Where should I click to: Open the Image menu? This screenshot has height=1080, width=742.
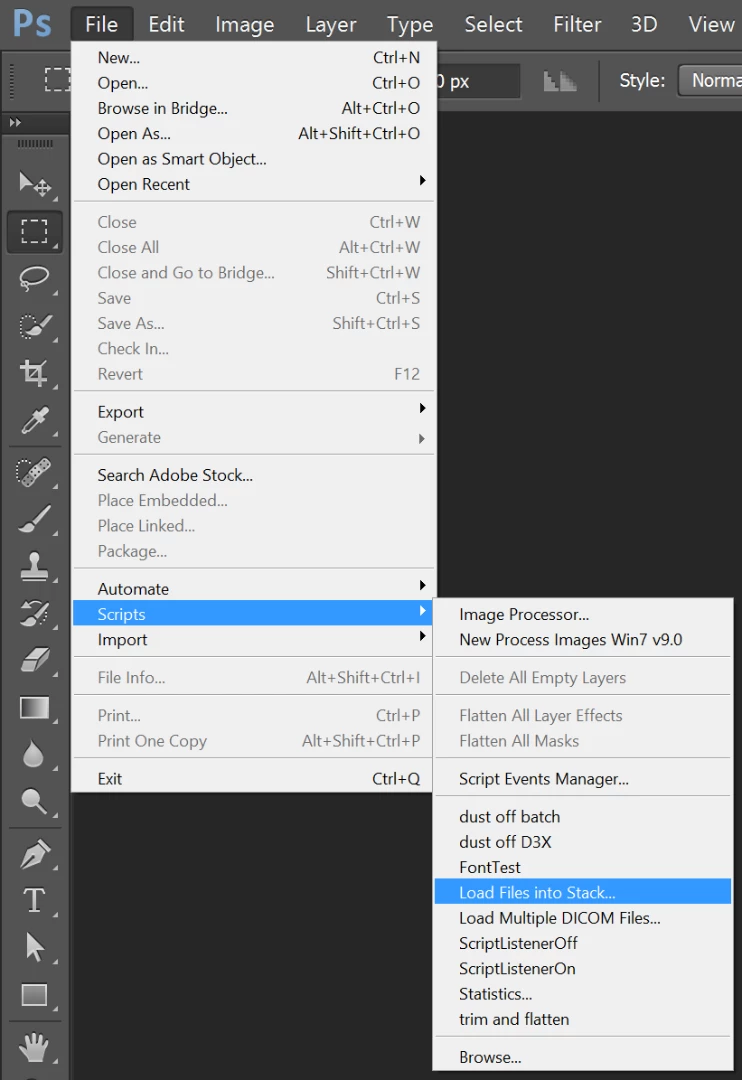245,24
